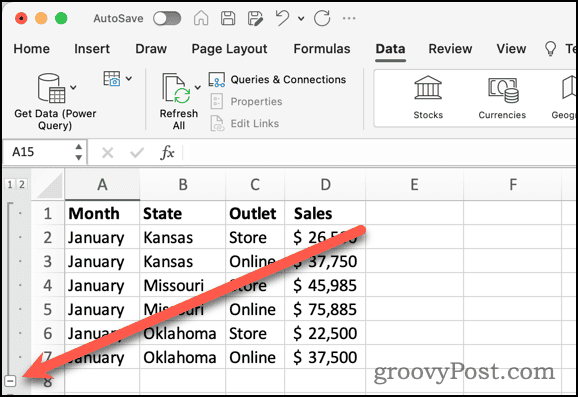578x397 pixels.
Task: Click the Home icon in title bar
Action: pos(201,18)
